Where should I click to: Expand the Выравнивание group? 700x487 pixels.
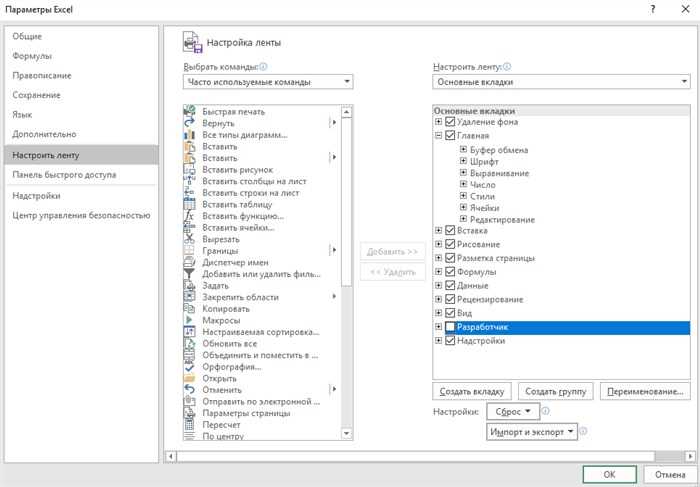coord(463,173)
